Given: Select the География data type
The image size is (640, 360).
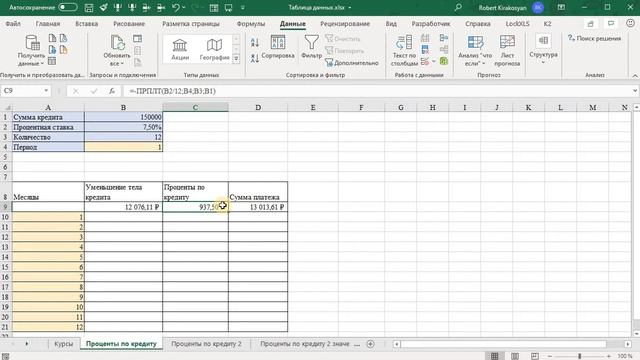Looking at the screenshot, I should coord(214,49).
